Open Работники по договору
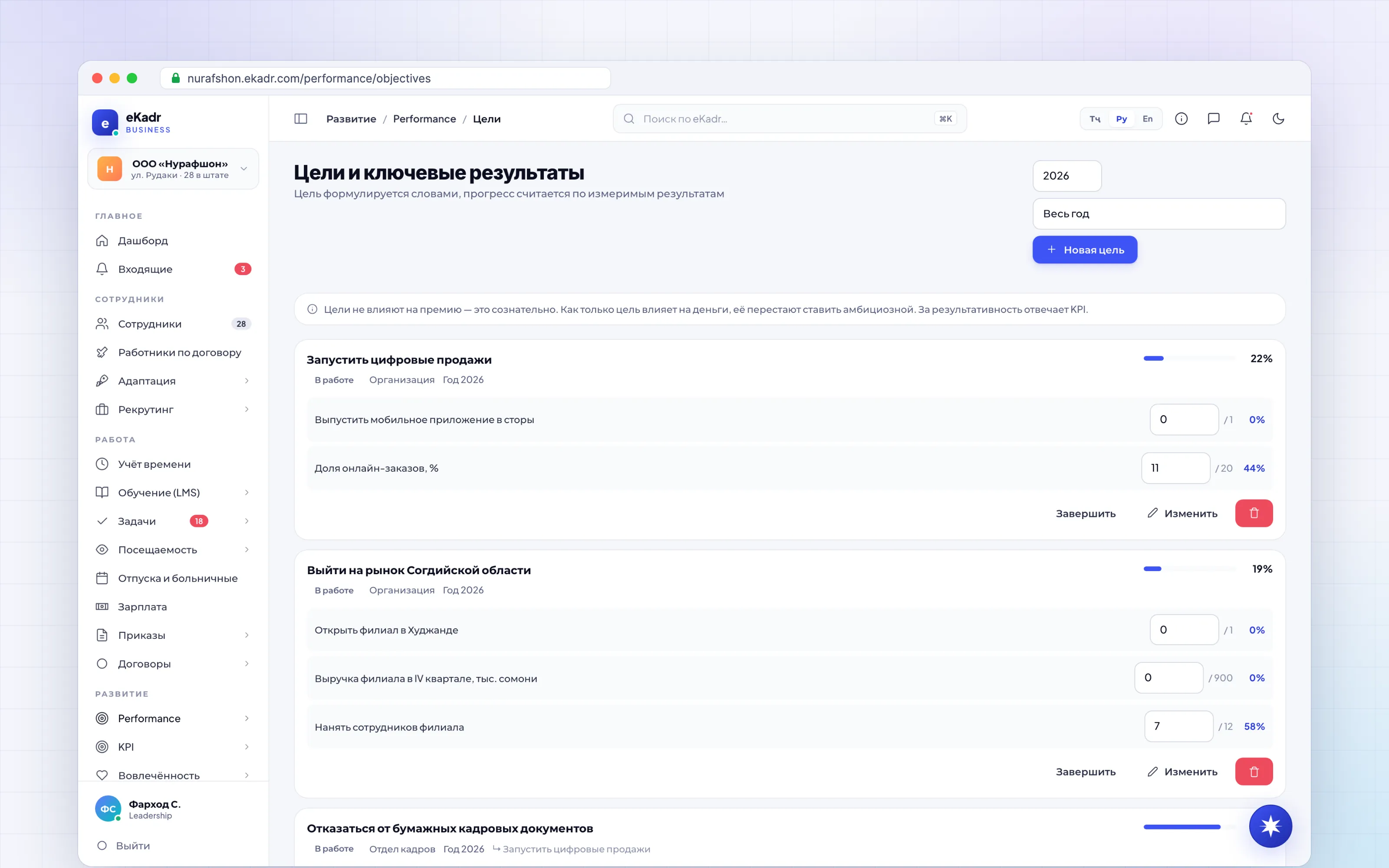 pos(173,352)
